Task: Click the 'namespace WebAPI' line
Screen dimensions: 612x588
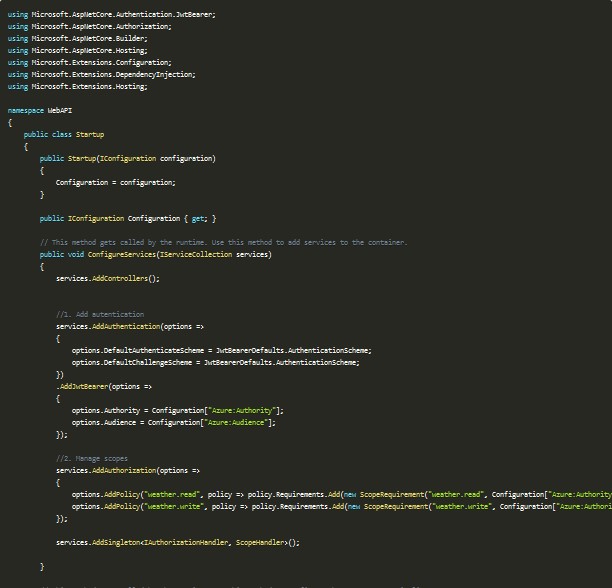Action: pyautogui.click(x=40, y=110)
